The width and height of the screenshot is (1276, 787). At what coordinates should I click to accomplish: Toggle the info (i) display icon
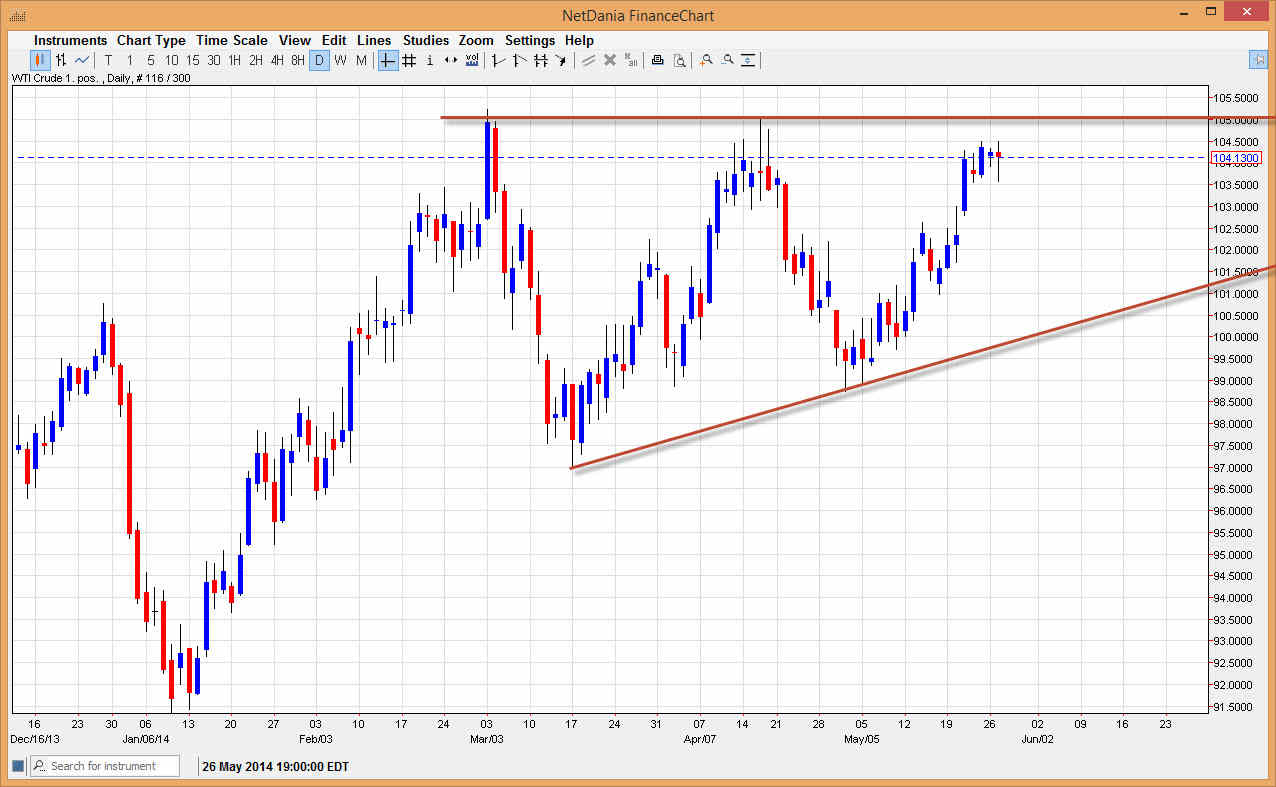point(430,60)
